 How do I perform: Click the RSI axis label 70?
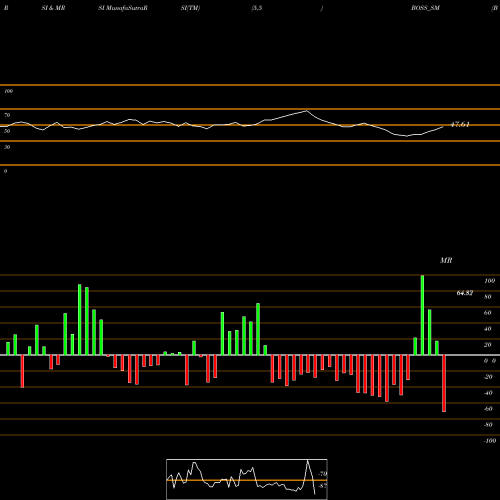[7, 115]
